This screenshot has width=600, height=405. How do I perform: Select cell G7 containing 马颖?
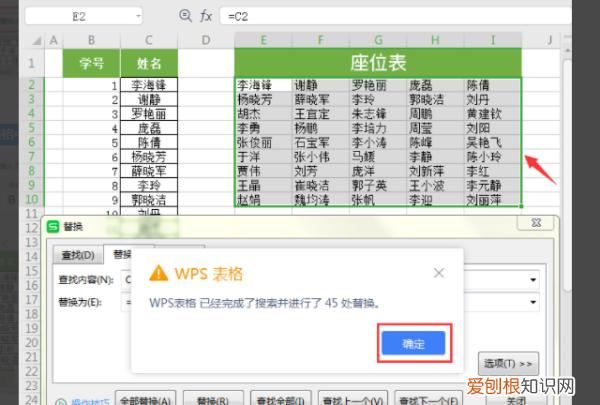click(378, 157)
